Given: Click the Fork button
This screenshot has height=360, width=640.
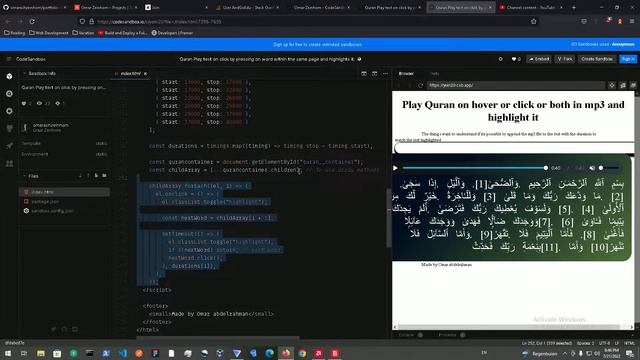Looking at the screenshot, I should (x=565, y=59).
